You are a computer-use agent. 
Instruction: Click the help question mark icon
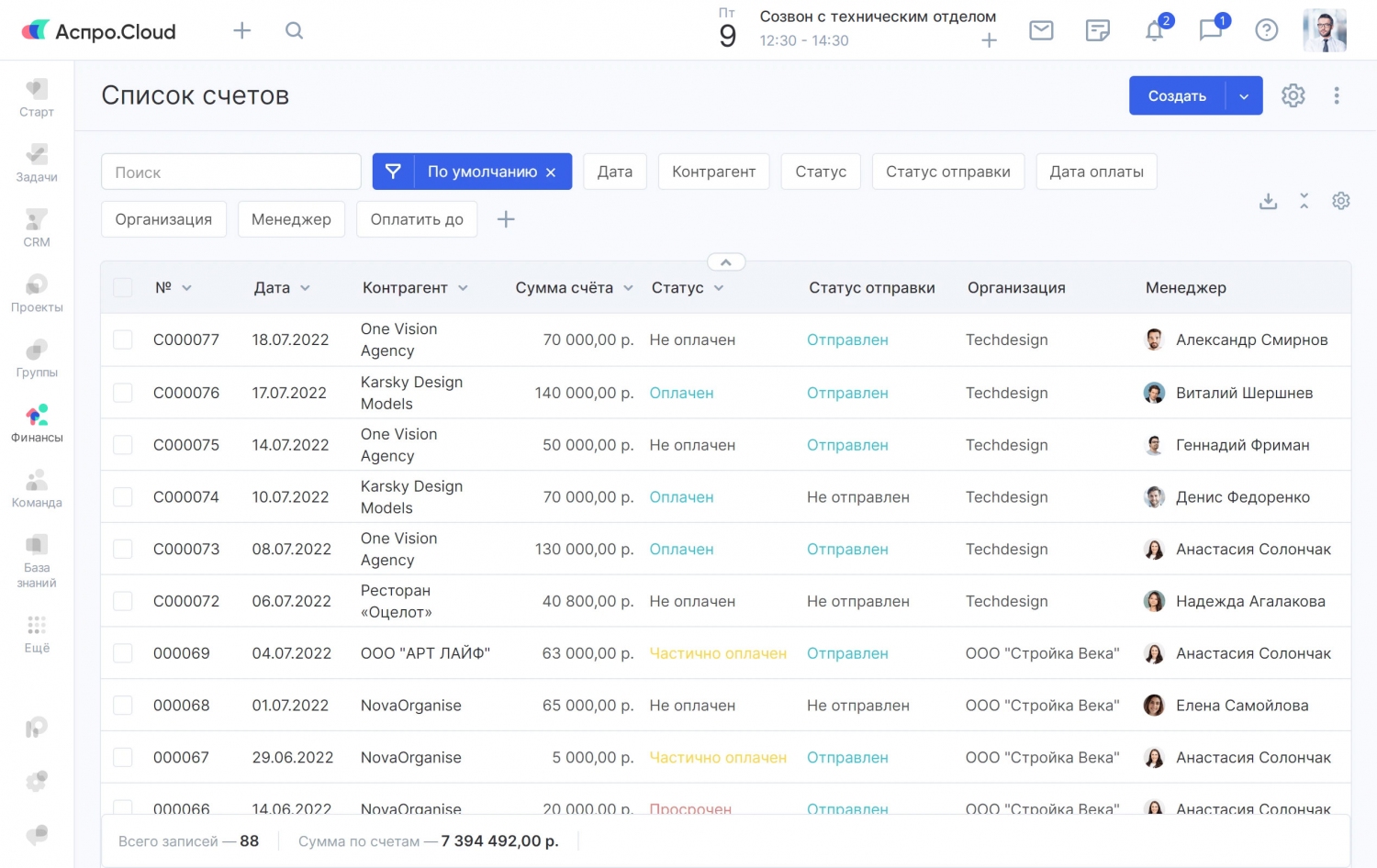coord(1266,30)
